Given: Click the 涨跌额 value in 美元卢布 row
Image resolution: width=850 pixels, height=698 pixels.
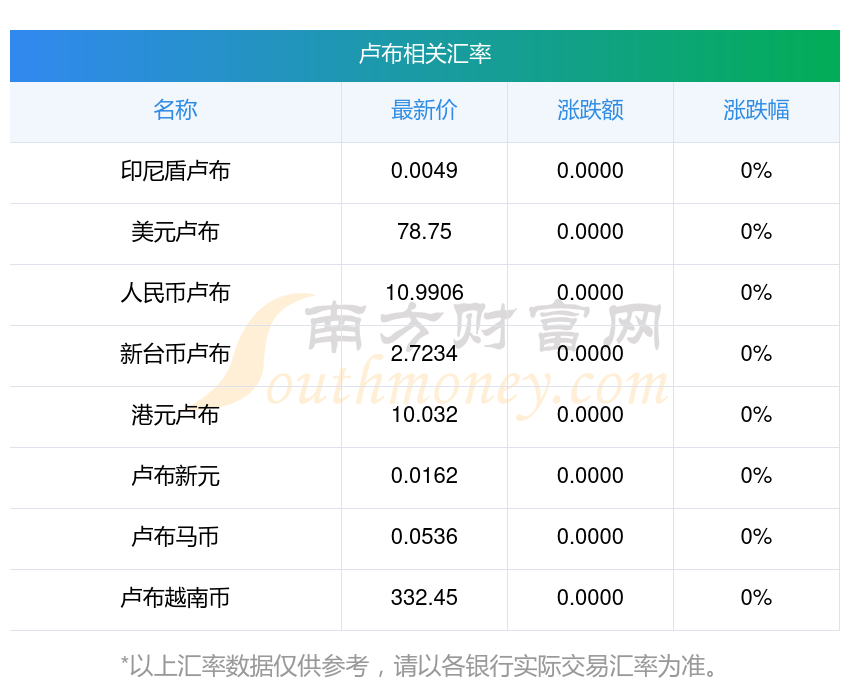Looking at the screenshot, I should pyautogui.click(x=590, y=232).
